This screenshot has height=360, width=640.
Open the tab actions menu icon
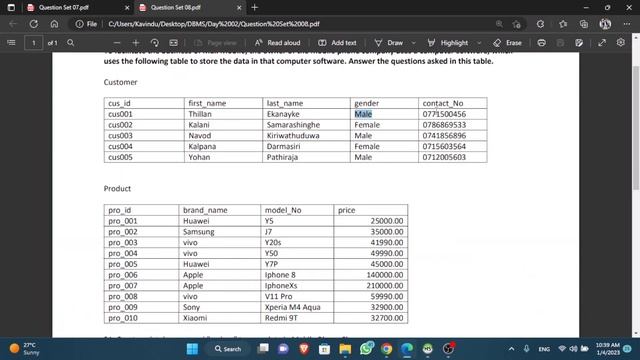click(x=11, y=7)
